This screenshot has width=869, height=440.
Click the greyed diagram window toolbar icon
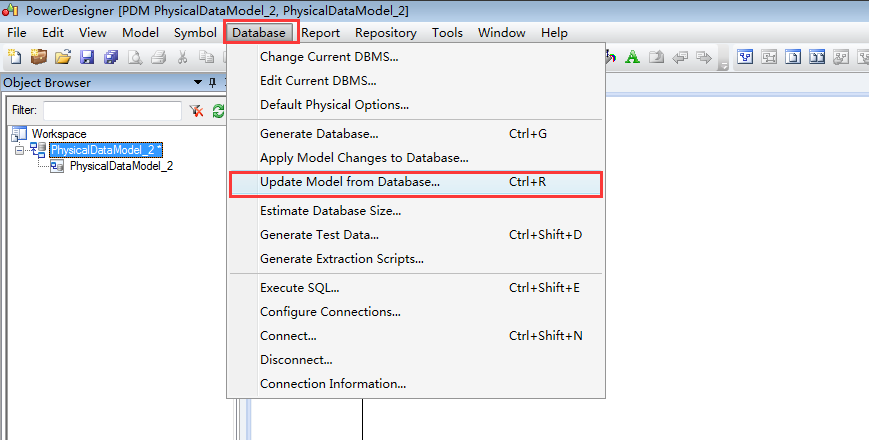tap(769, 57)
